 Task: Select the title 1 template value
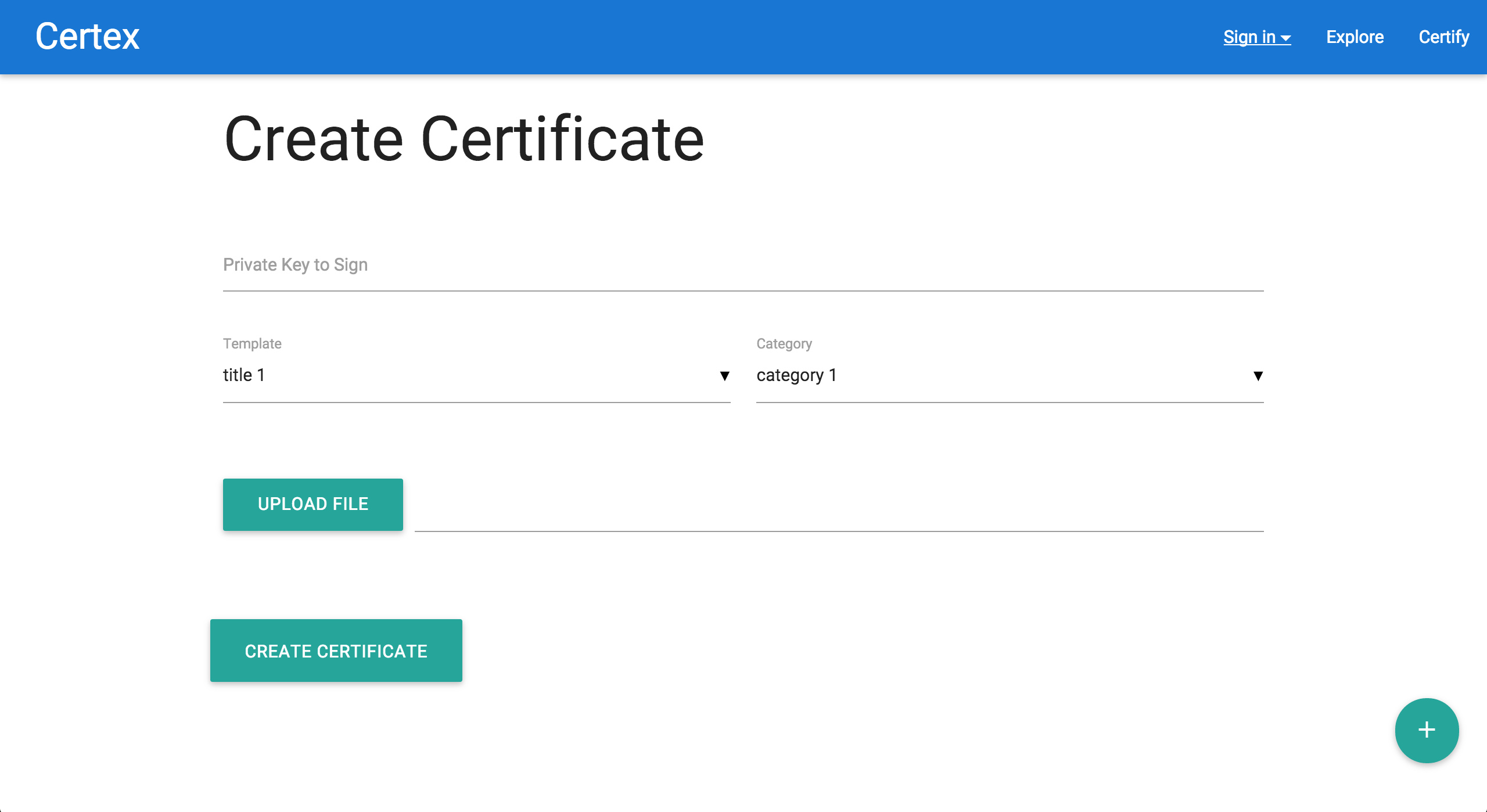click(244, 375)
